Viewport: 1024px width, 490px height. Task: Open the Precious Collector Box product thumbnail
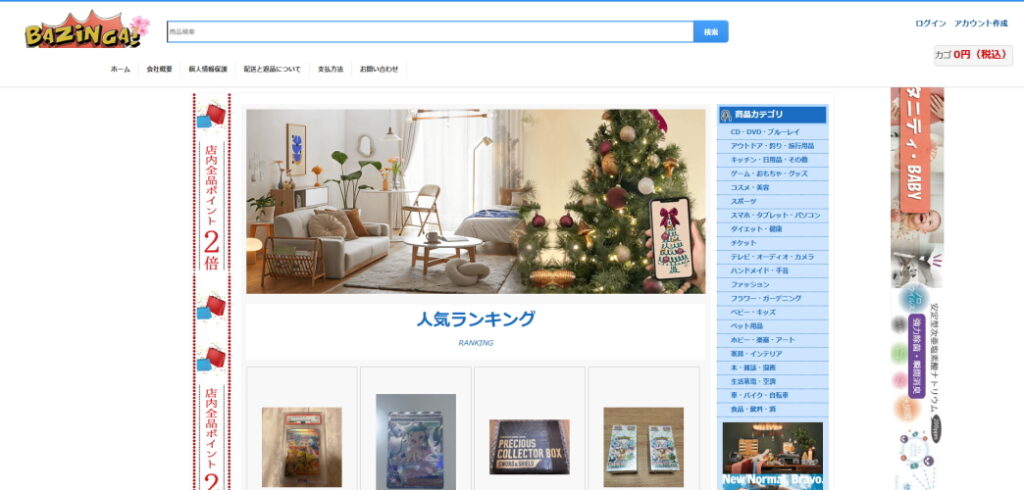[529, 446]
